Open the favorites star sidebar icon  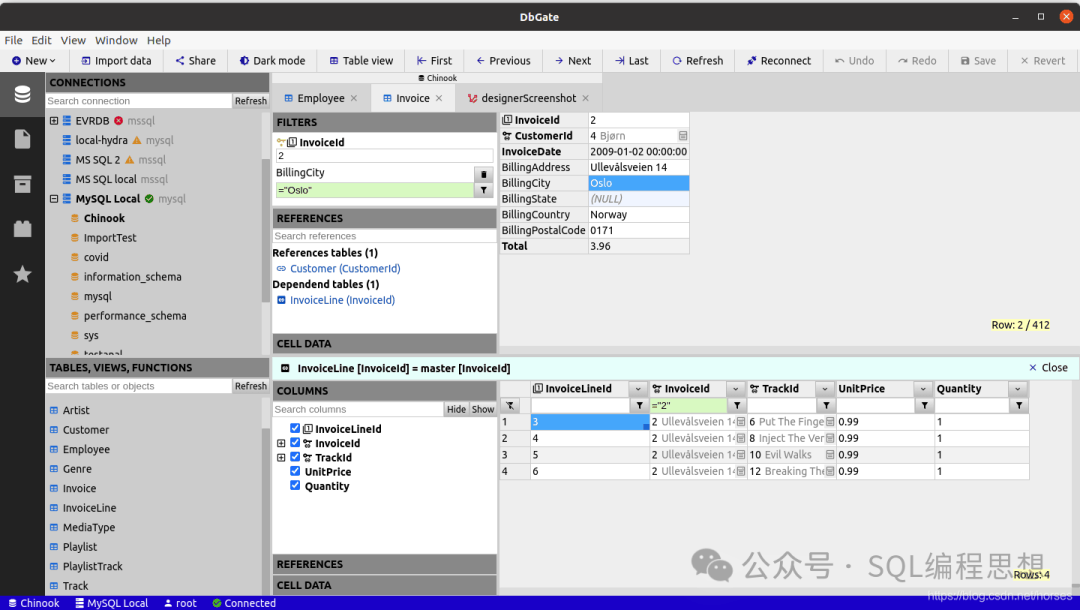point(22,274)
